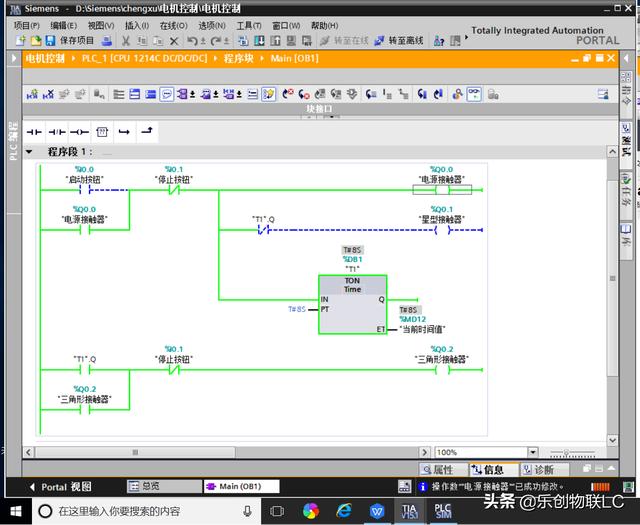The image size is (640, 525).
Task: Open the 插入(I) menu
Action: point(137,26)
